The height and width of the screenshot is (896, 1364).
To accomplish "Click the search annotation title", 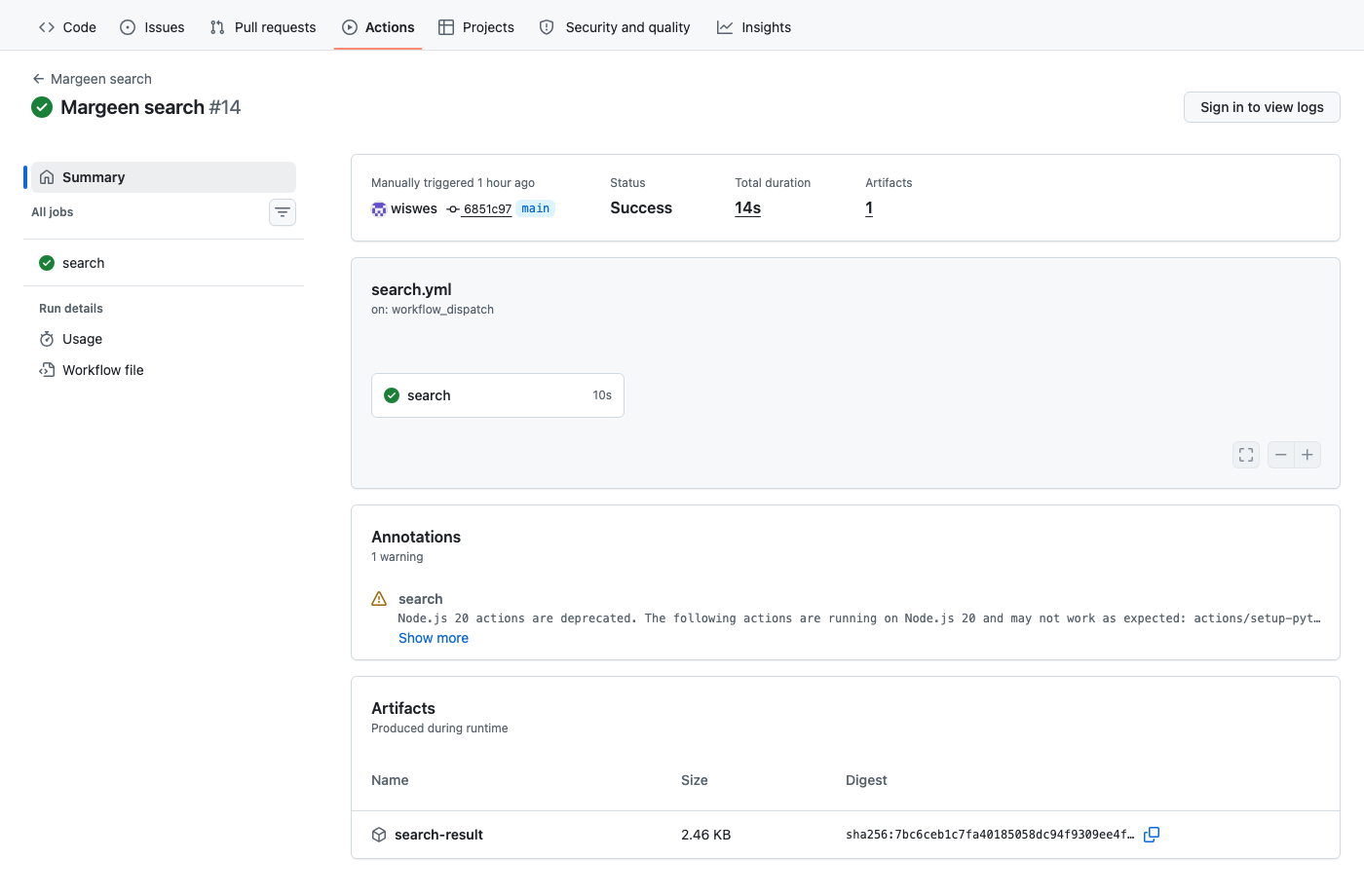I will pyautogui.click(x=421, y=599).
